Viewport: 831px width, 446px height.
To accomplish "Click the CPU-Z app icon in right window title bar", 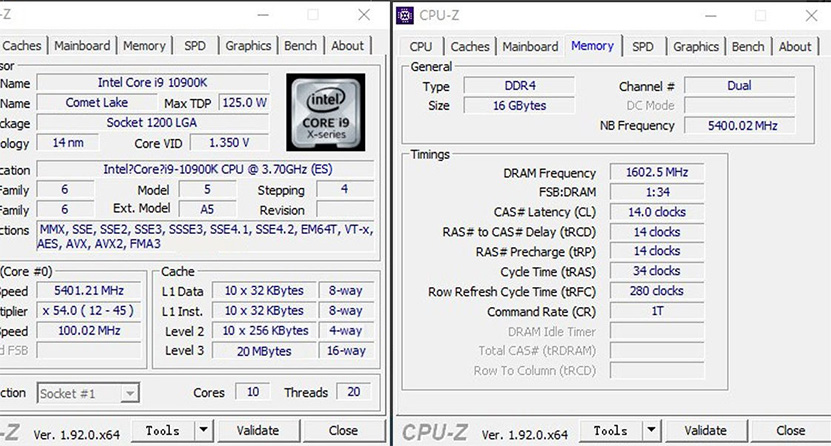I will [x=405, y=15].
